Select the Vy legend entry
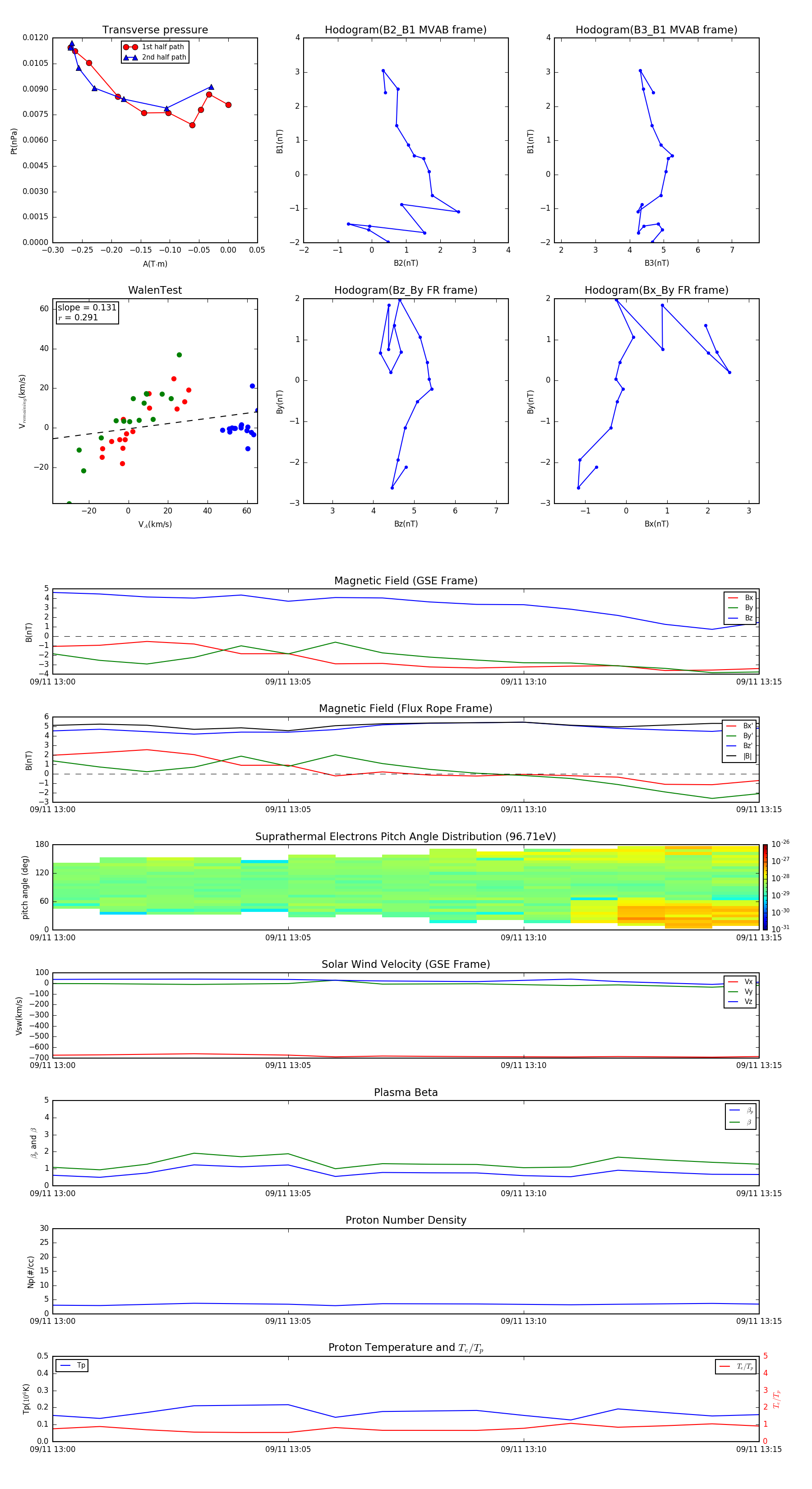The image size is (812, 1489). coord(740,991)
